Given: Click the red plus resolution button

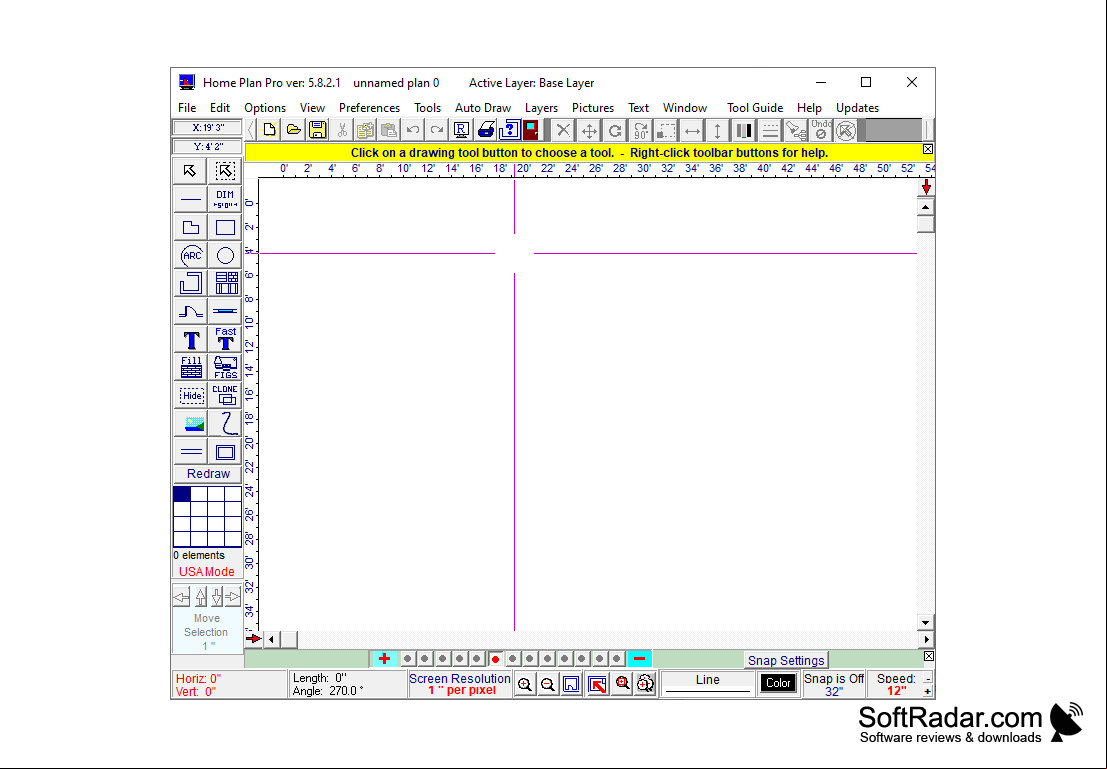Looking at the screenshot, I should (x=384, y=659).
